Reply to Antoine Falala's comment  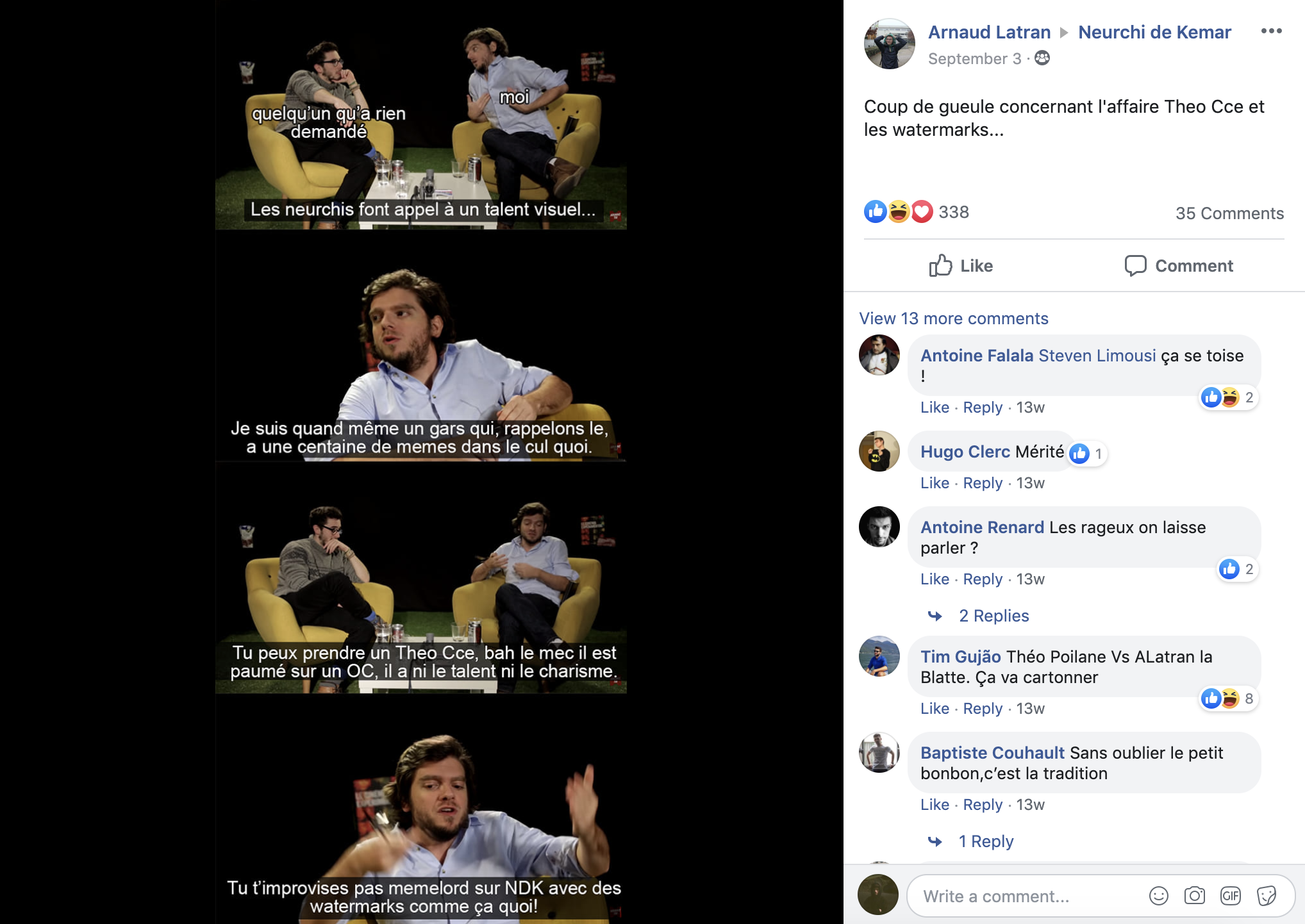983,408
